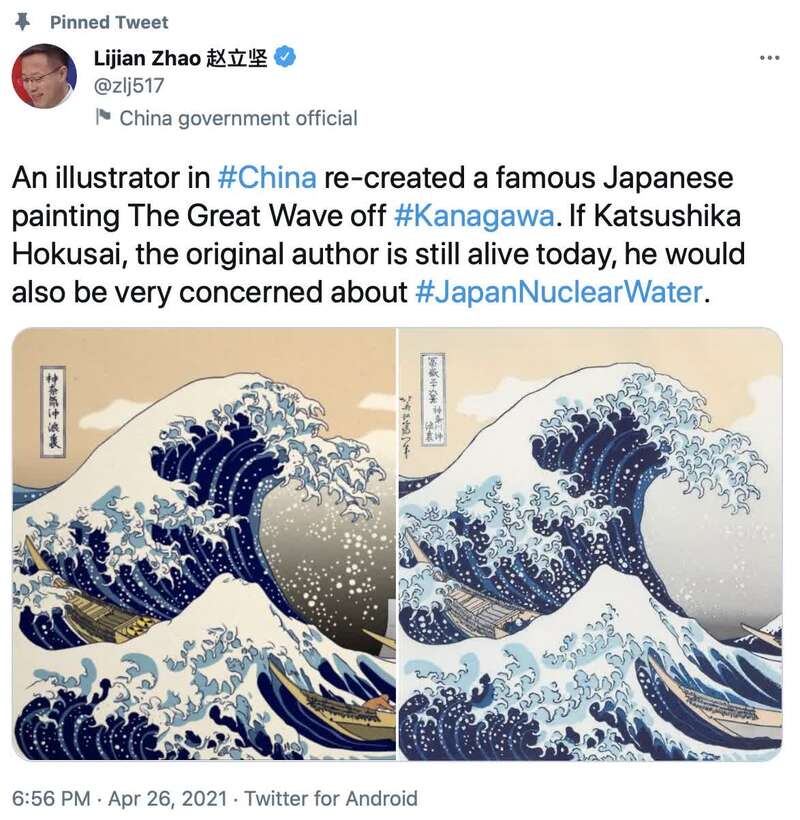Click the title cartouche in left image

(53, 412)
